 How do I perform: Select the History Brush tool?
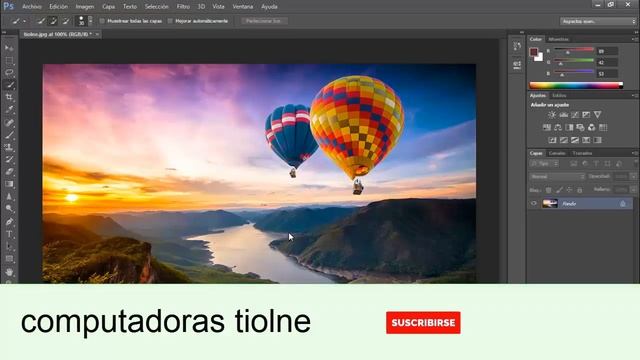(9, 159)
